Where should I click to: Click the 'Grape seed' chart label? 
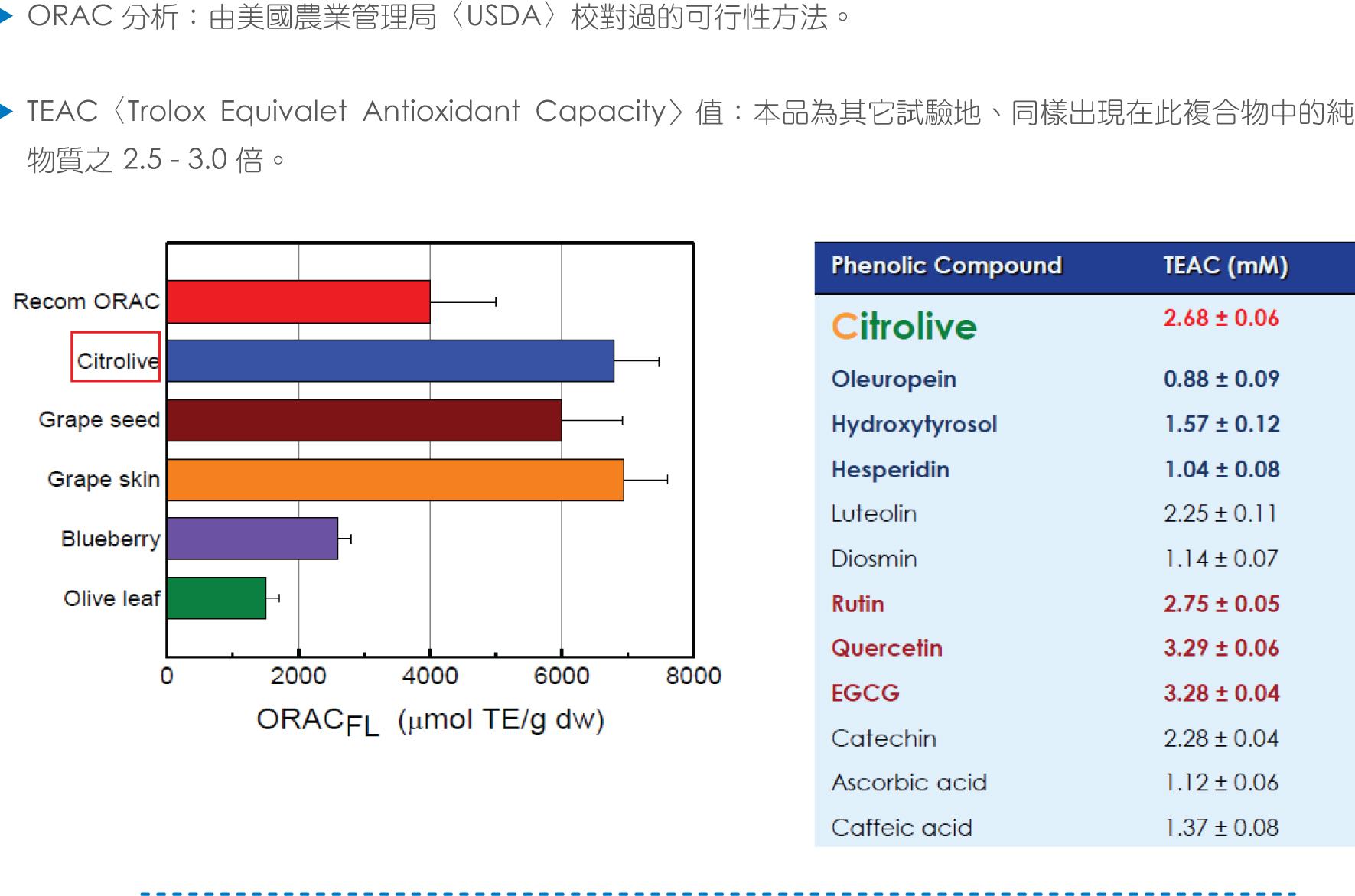(99, 420)
